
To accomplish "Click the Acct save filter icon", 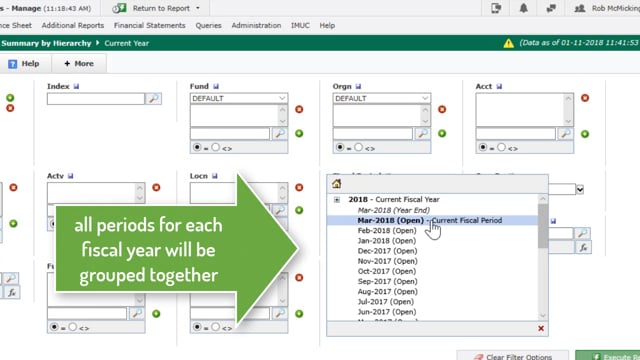I will click(x=499, y=87).
